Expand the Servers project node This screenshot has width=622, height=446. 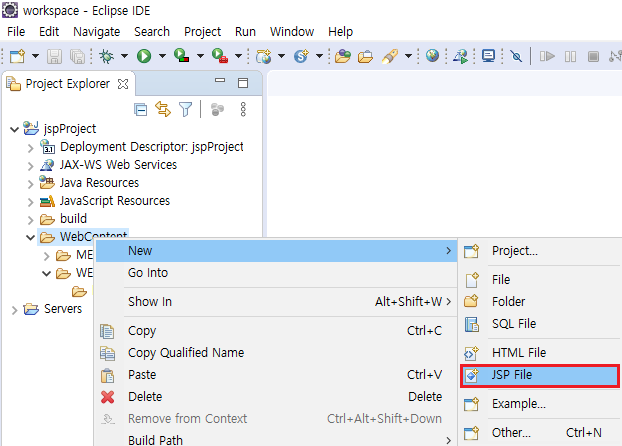point(14,310)
